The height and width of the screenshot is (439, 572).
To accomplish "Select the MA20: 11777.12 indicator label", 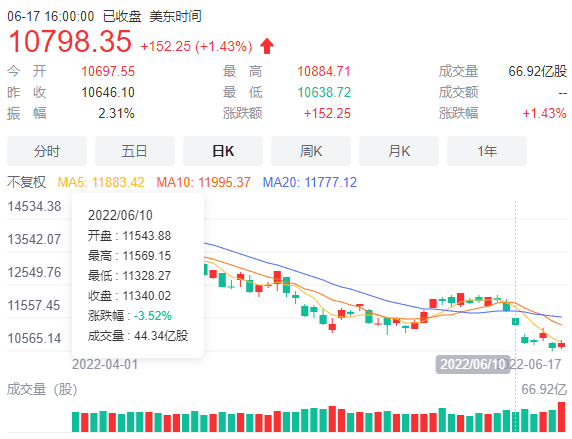I will pyautogui.click(x=310, y=182).
